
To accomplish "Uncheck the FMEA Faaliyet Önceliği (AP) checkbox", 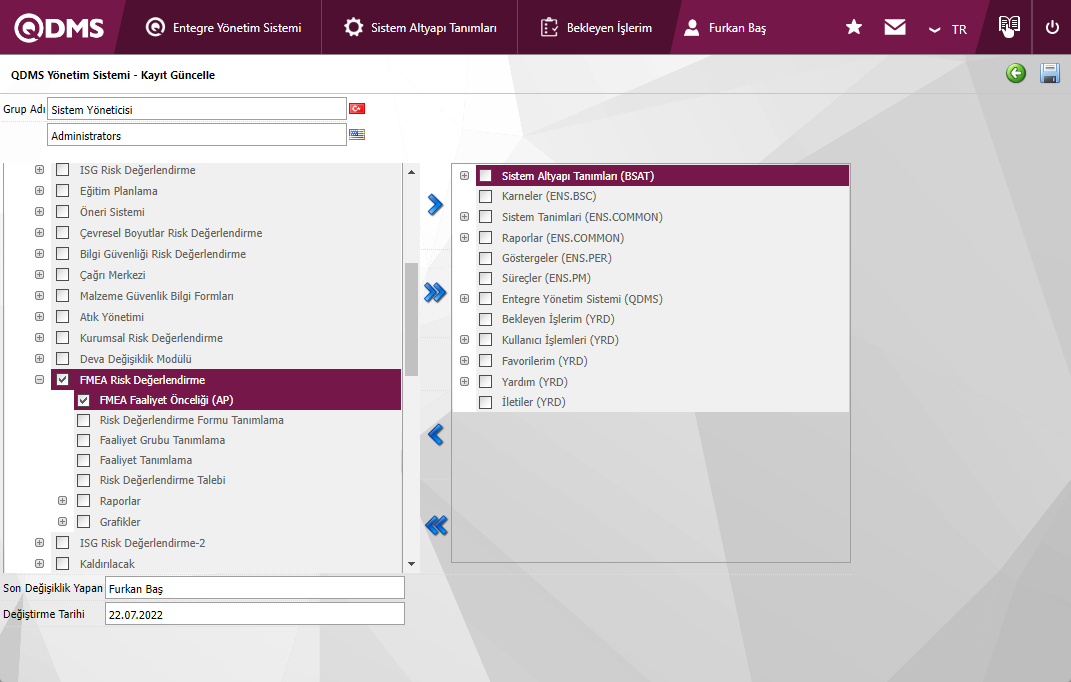I will pyautogui.click(x=84, y=400).
